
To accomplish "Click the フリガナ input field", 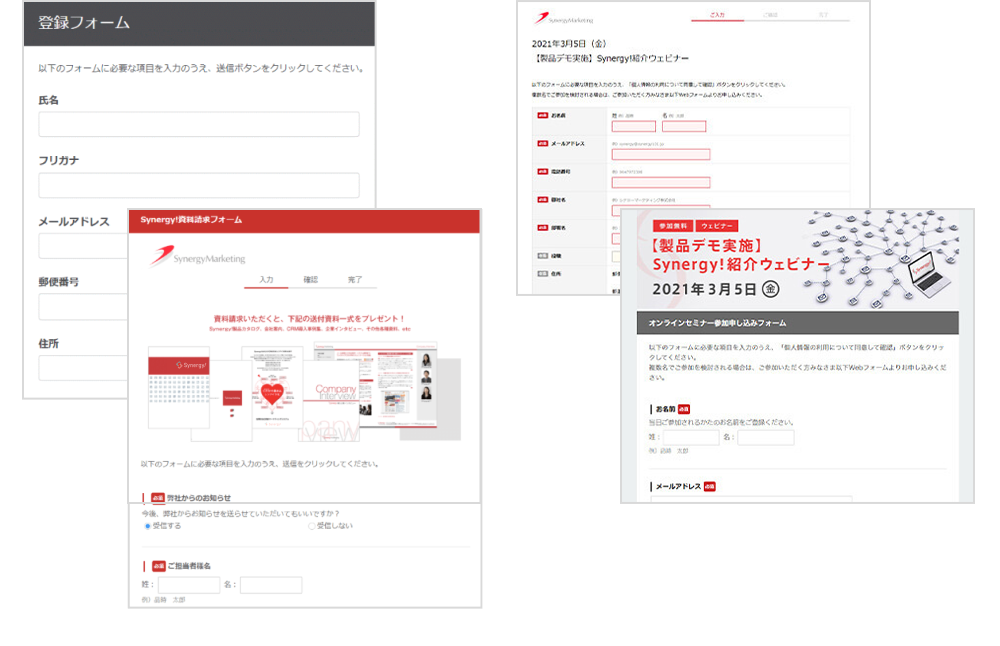I will [x=198, y=185].
